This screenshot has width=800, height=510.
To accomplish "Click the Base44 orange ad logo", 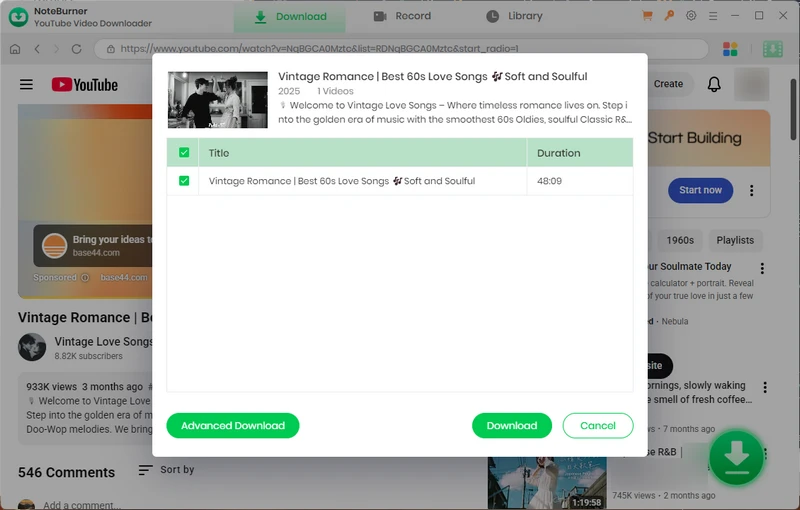I will point(54,246).
